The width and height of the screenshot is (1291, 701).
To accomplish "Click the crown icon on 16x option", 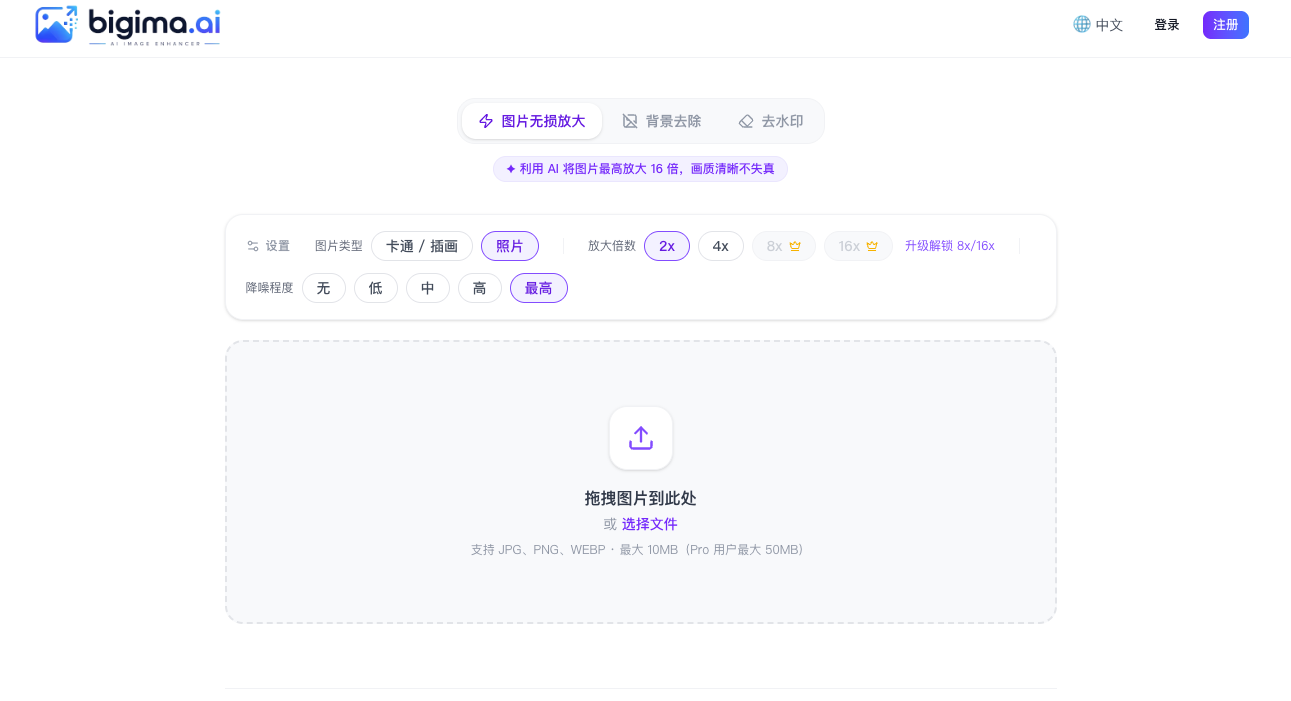I will (872, 246).
